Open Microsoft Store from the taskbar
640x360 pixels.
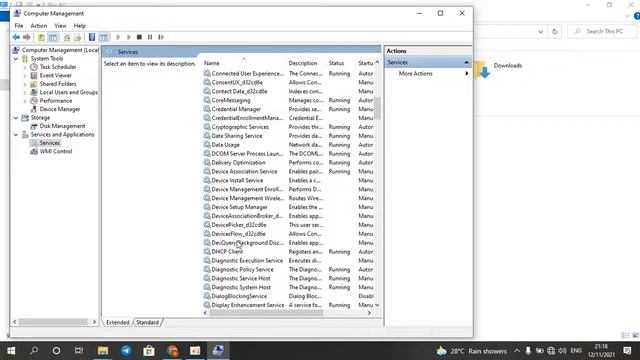(x=149, y=351)
